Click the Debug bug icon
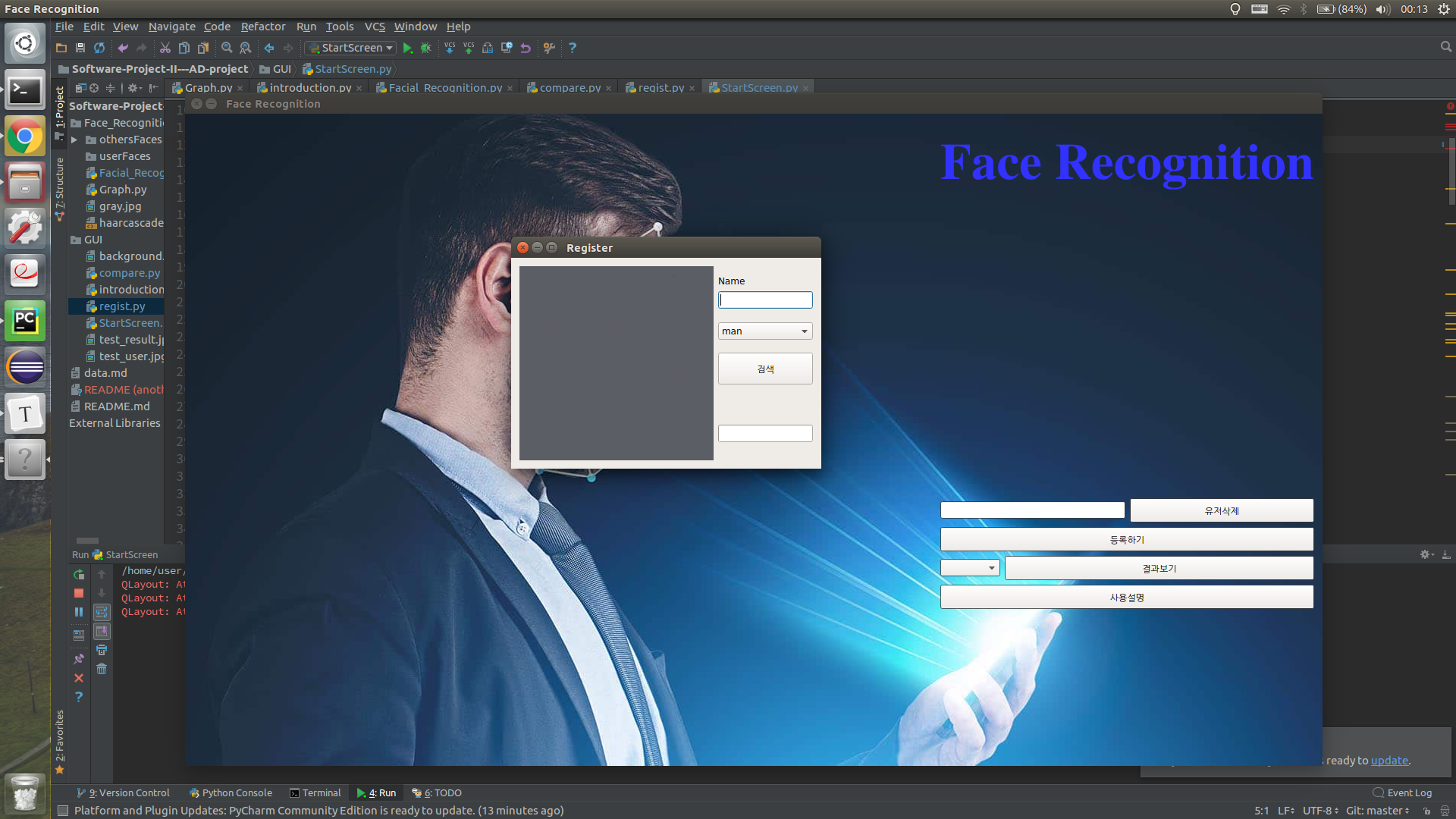The image size is (1456, 819). click(x=426, y=48)
